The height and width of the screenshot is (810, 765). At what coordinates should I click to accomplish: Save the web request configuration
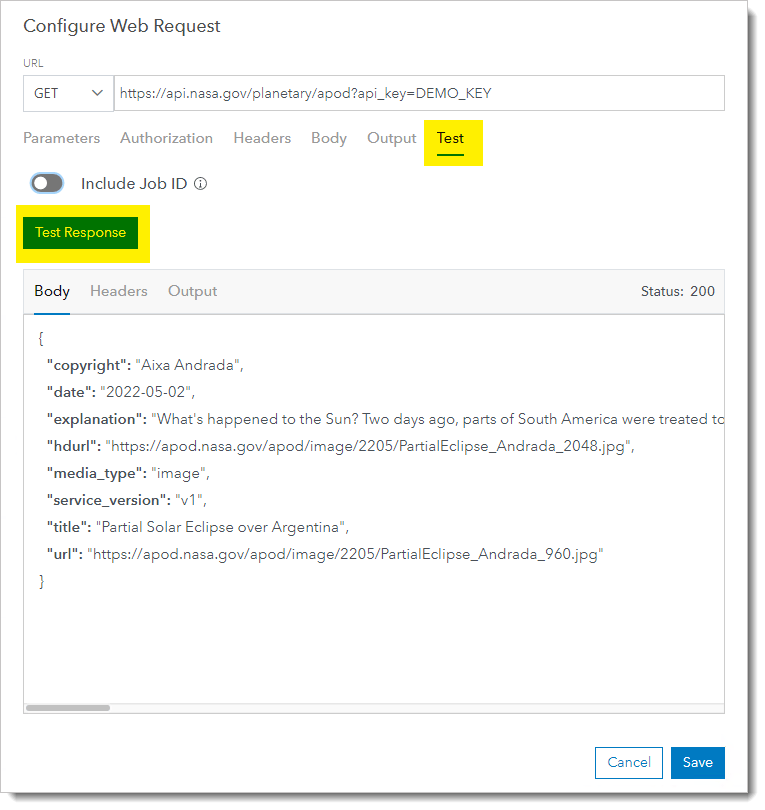tap(697, 762)
